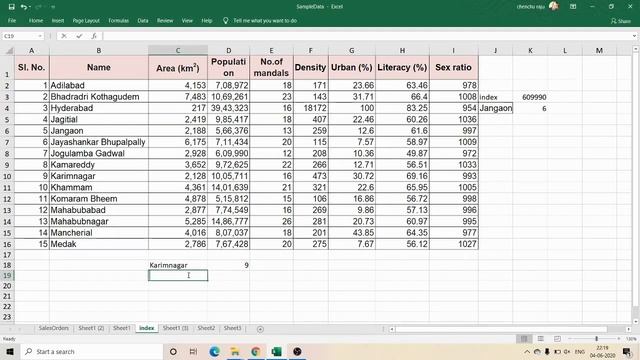
Task: Open the Customize Quick Access Toolbar dropdown
Action: [x=53, y=7]
